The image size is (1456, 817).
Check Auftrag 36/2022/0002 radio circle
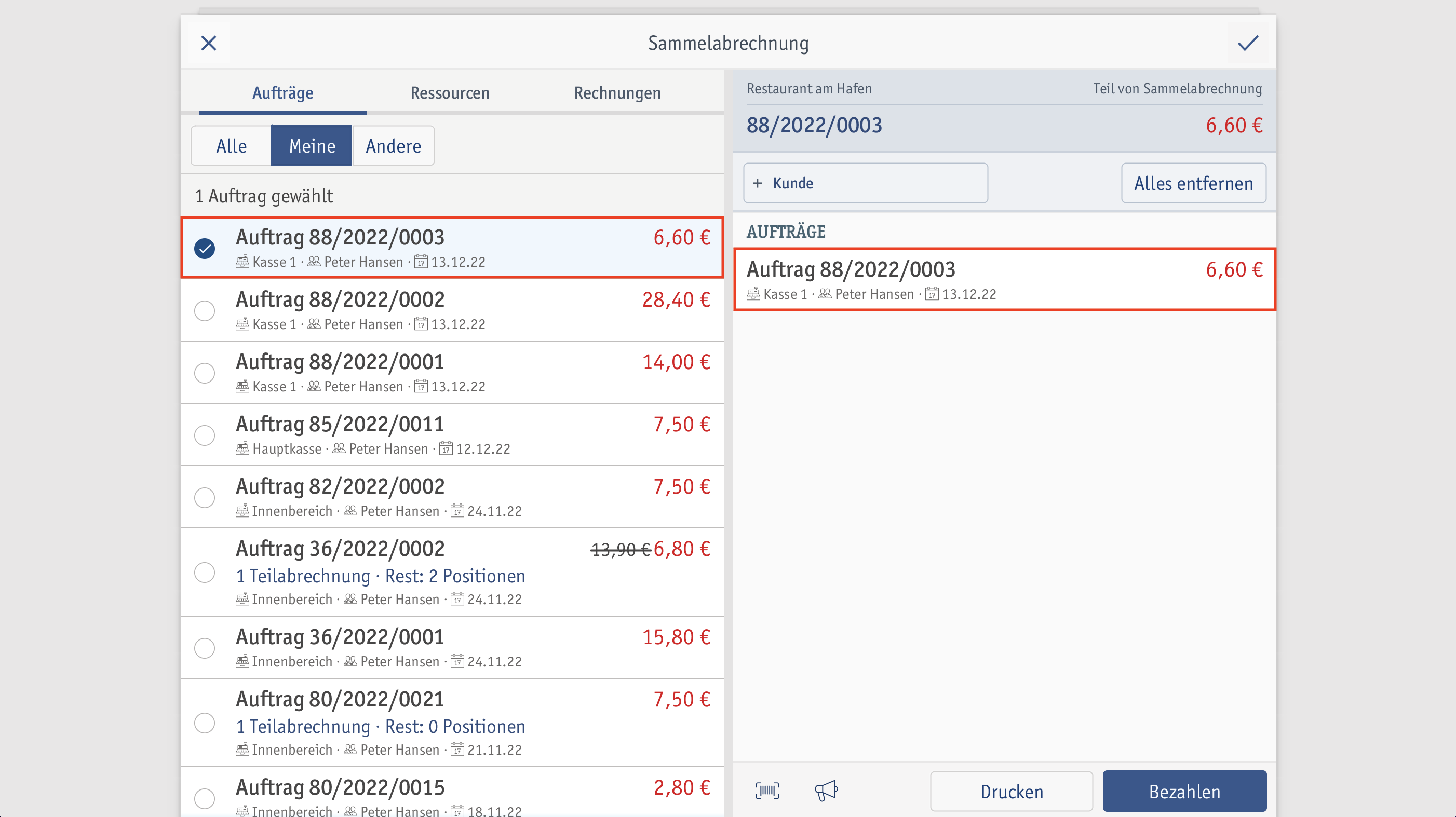[205, 573]
